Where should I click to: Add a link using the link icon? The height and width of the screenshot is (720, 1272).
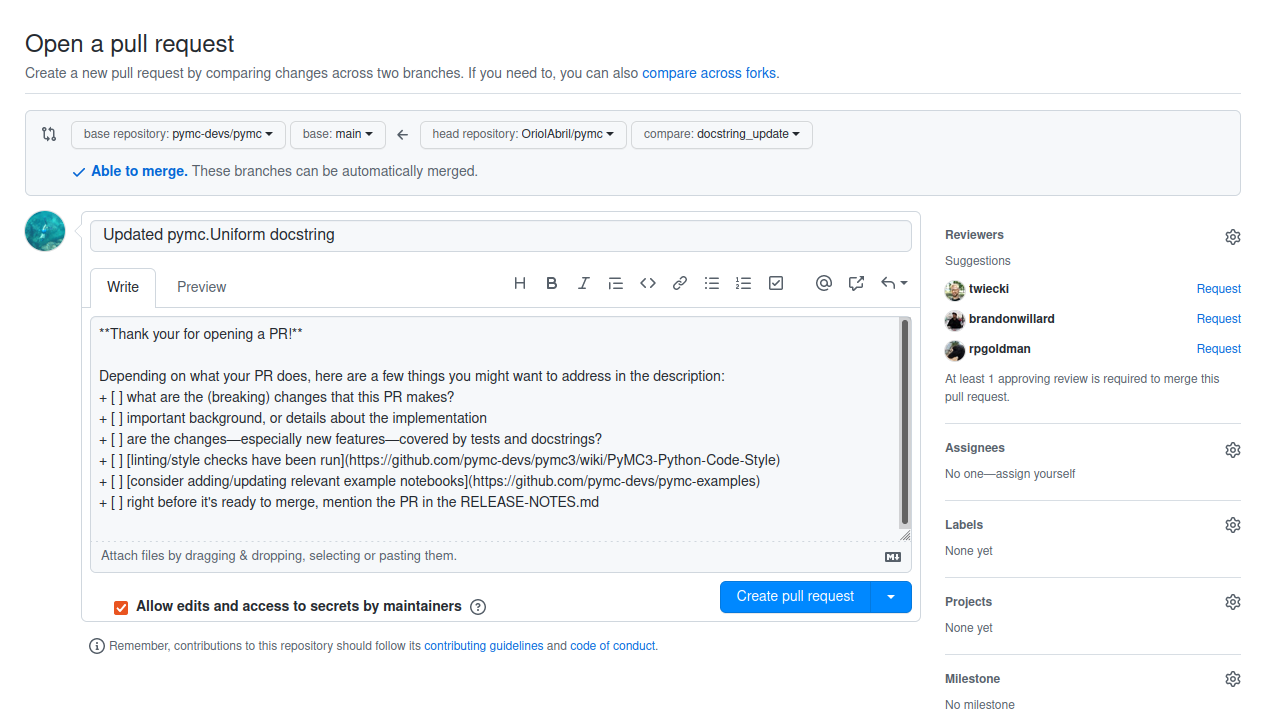coord(680,284)
